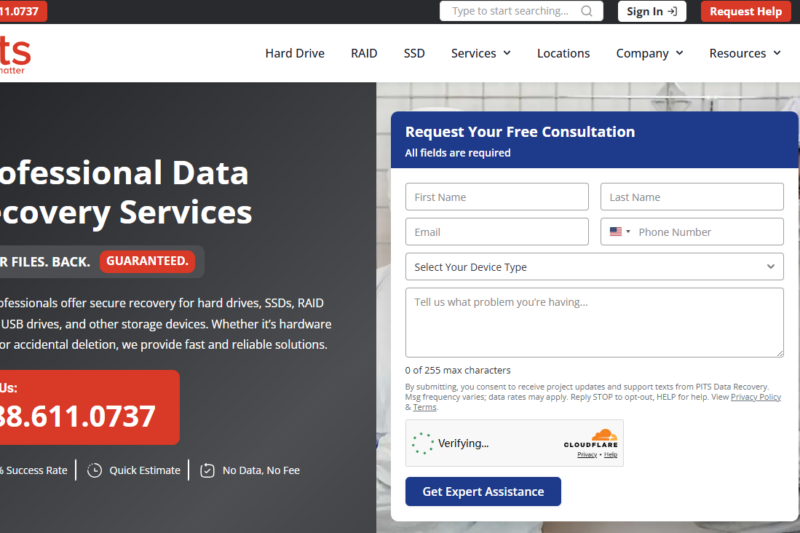800x533 pixels.
Task: Open Select Your Device Type dropdown
Action: [594, 267]
